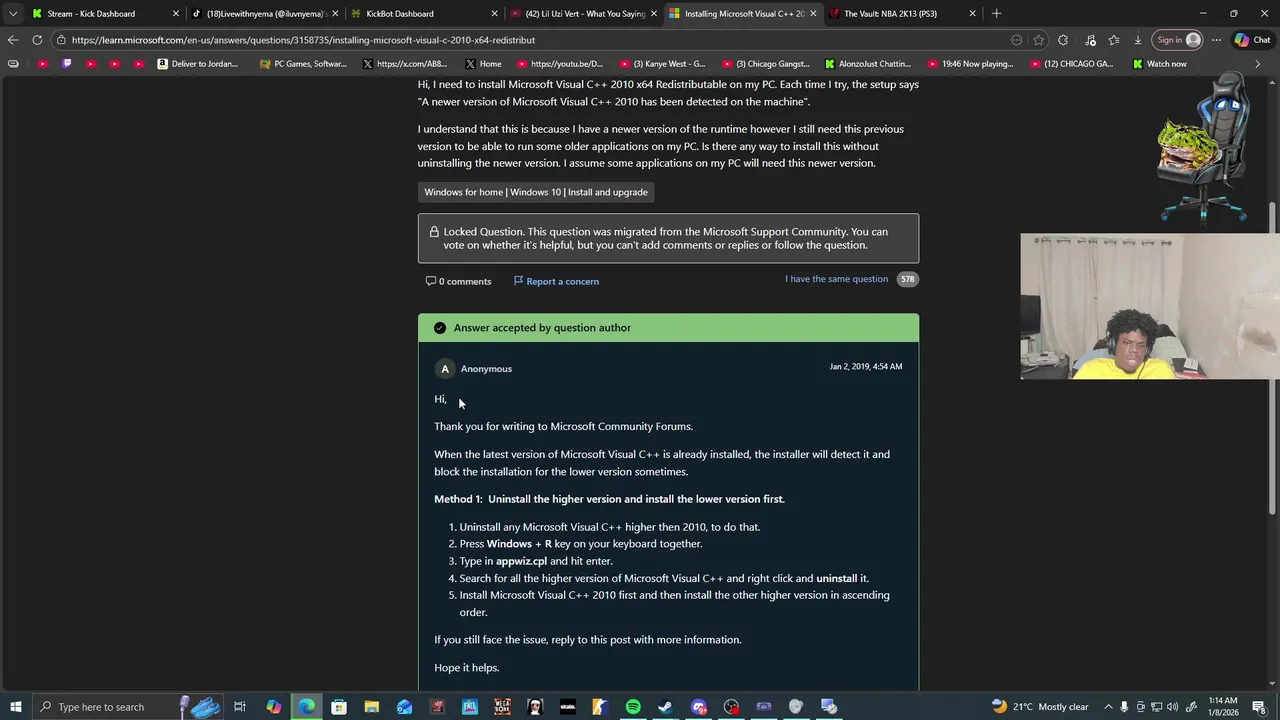Open weather widget 21°C Mostly clear
This screenshot has width=1280, height=720.
click(1040, 707)
